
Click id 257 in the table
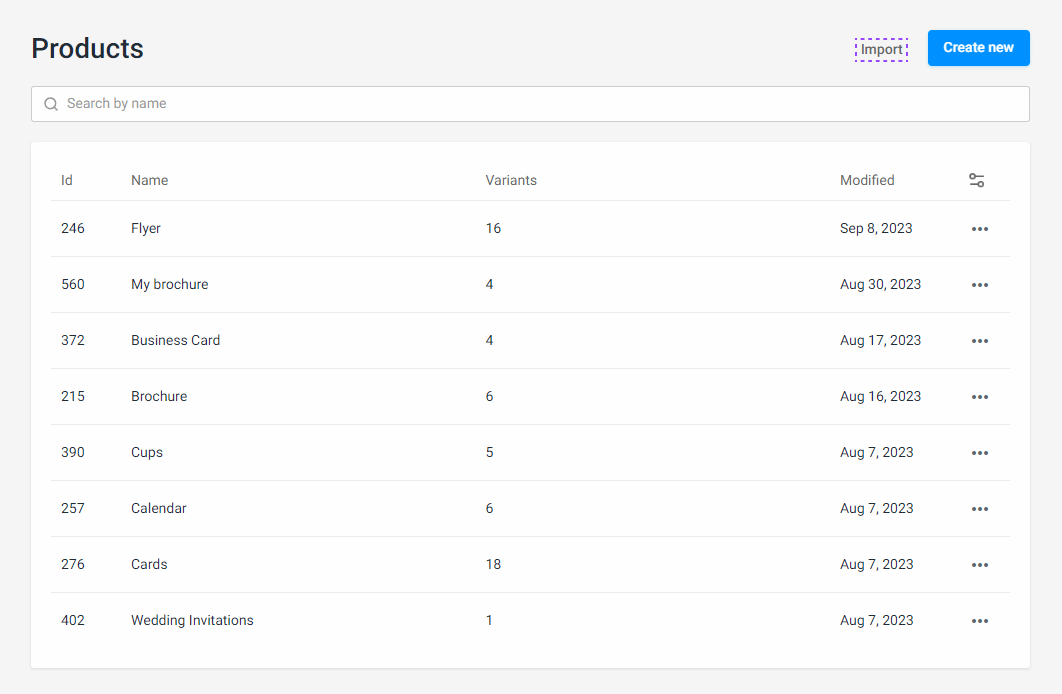[72, 508]
